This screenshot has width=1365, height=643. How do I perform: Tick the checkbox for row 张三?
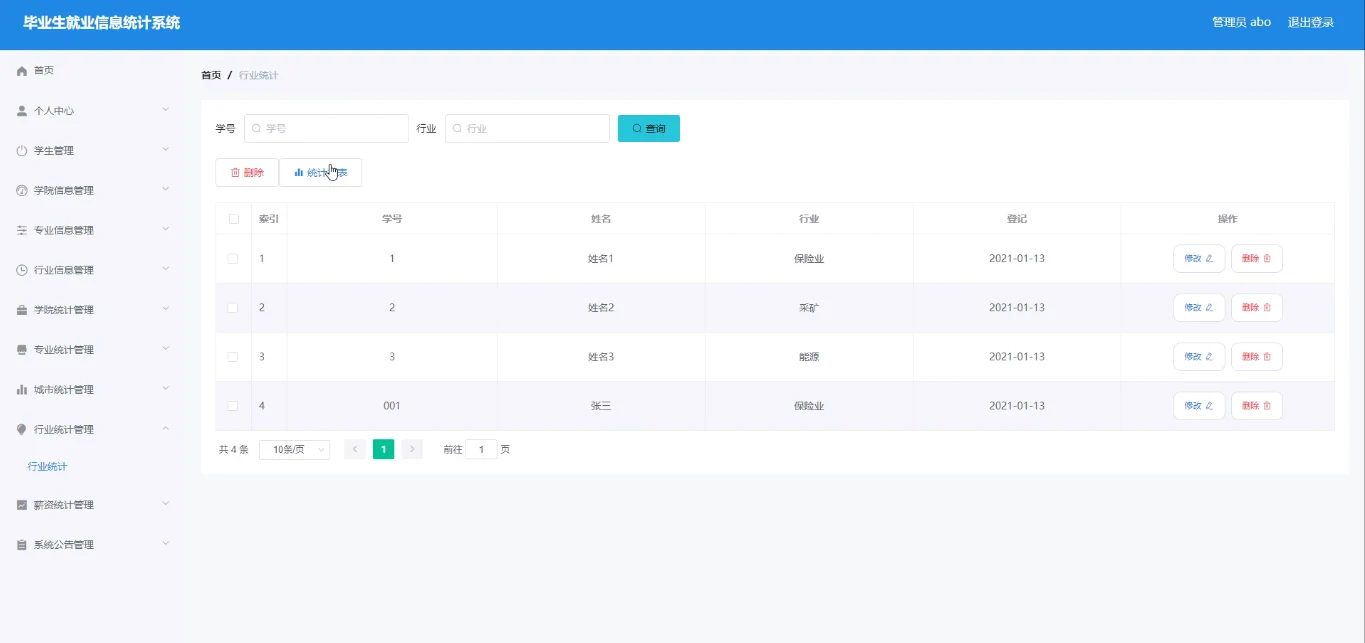[x=233, y=405]
